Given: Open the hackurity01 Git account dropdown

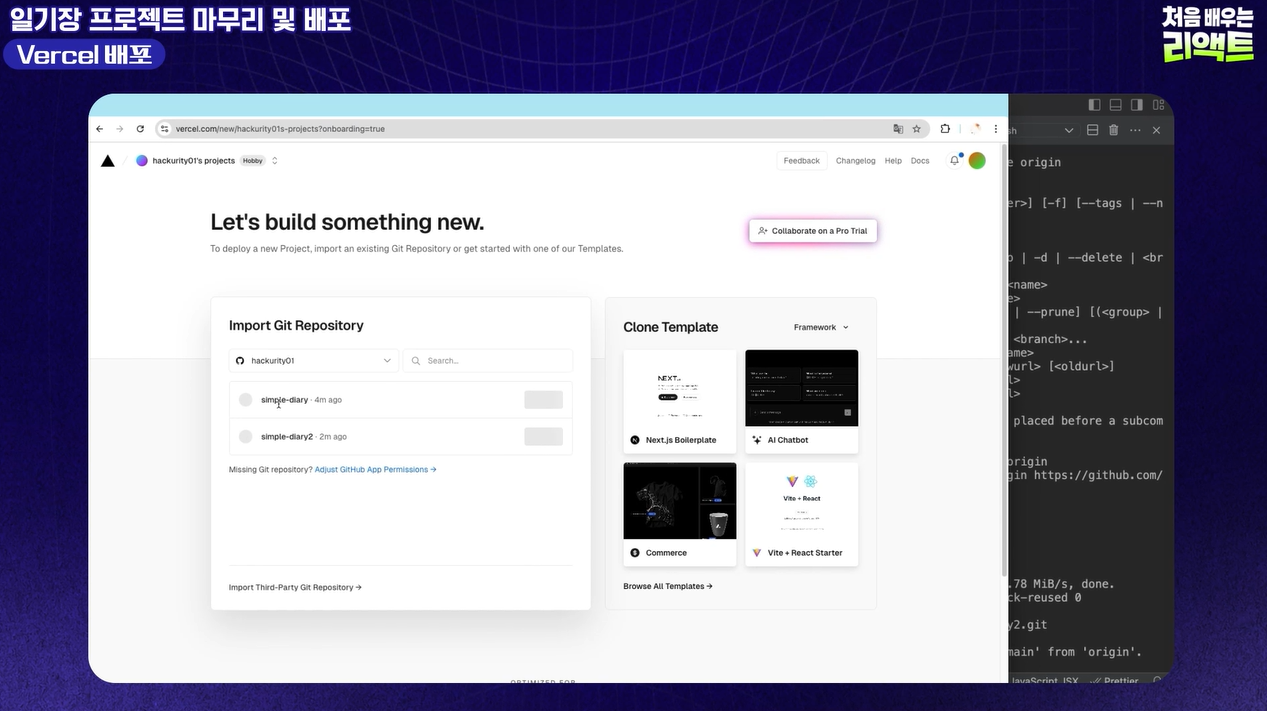Looking at the screenshot, I should click(314, 360).
